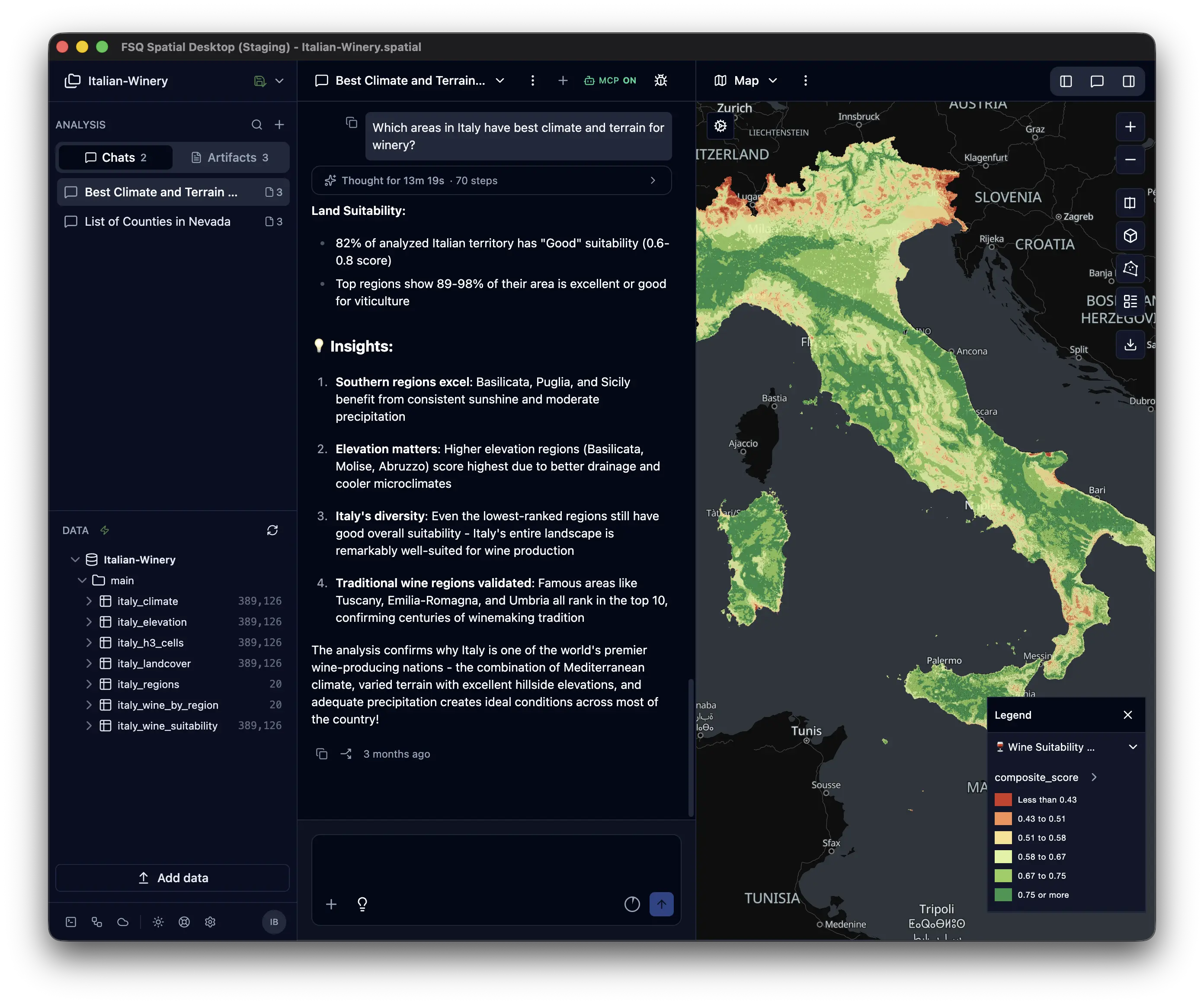Select the draw polygon tool on map
The height and width of the screenshot is (1005, 1204).
pyautogui.click(x=1130, y=268)
